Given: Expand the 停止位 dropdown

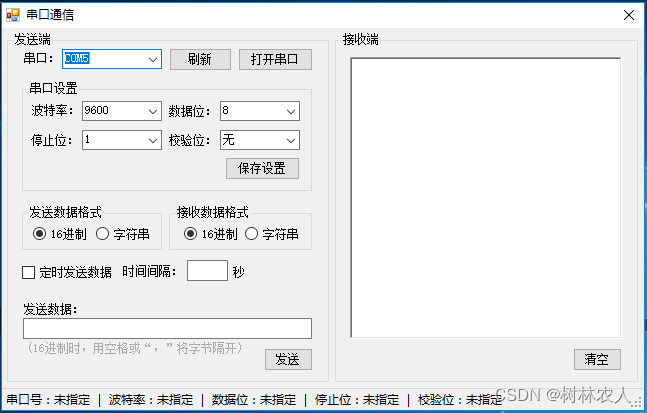Looking at the screenshot, I should (153, 140).
